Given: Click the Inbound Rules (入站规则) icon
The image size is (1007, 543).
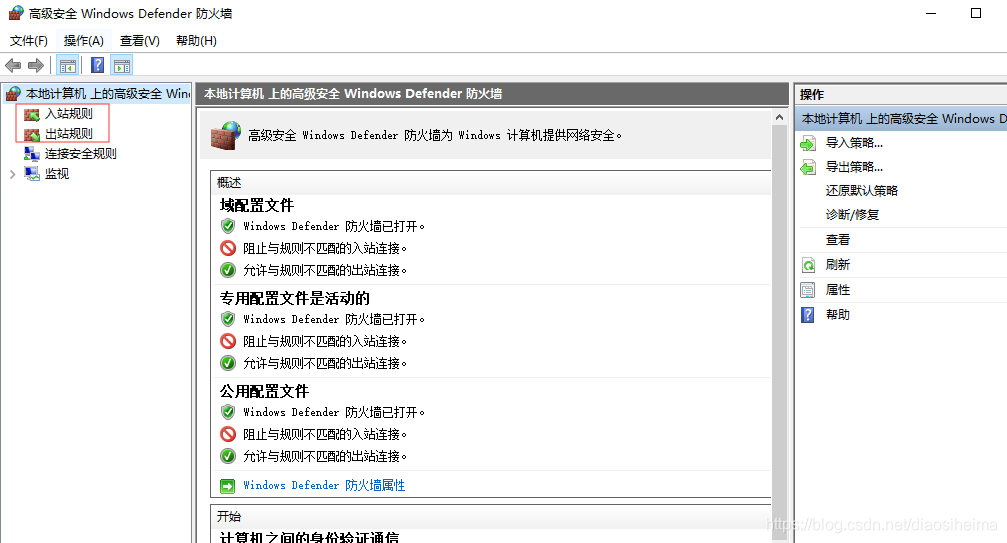Looking at the screenshot, I should 32,115.
